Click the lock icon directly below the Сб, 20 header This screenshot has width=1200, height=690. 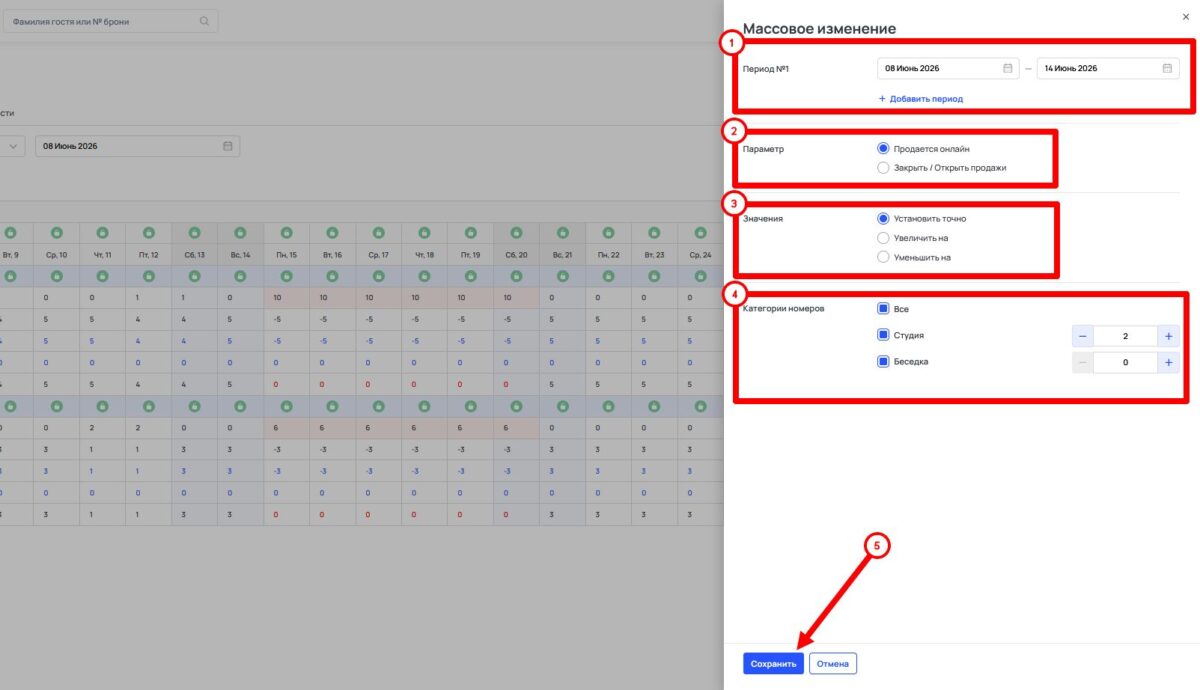tap(517, 276)
